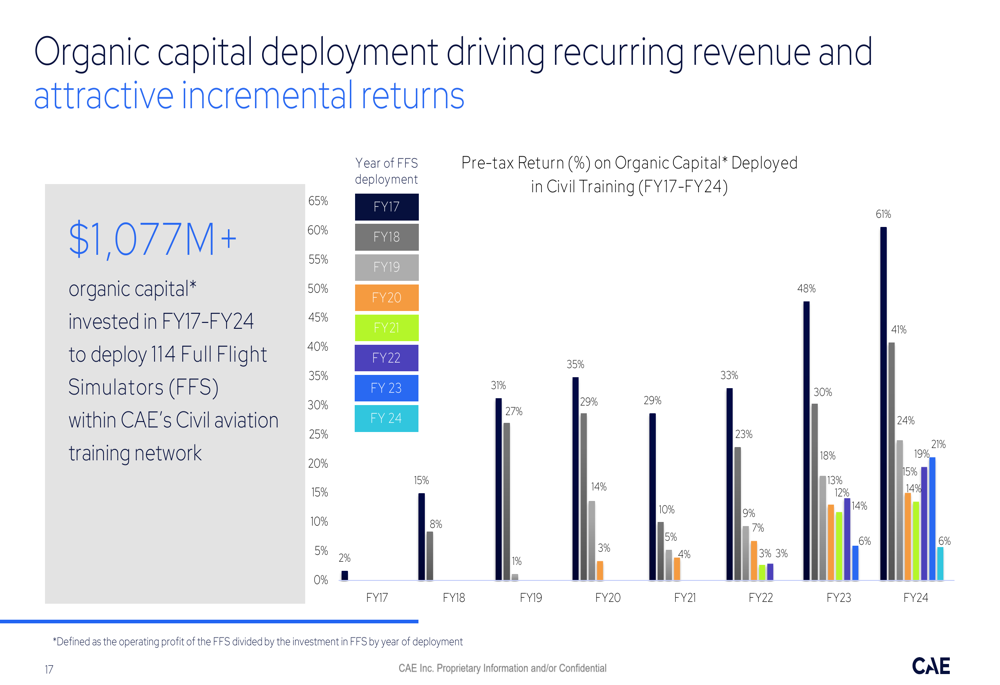Click the 24% bar data label
Viewport: 1000px width, 685px height.
click(906, 421)
